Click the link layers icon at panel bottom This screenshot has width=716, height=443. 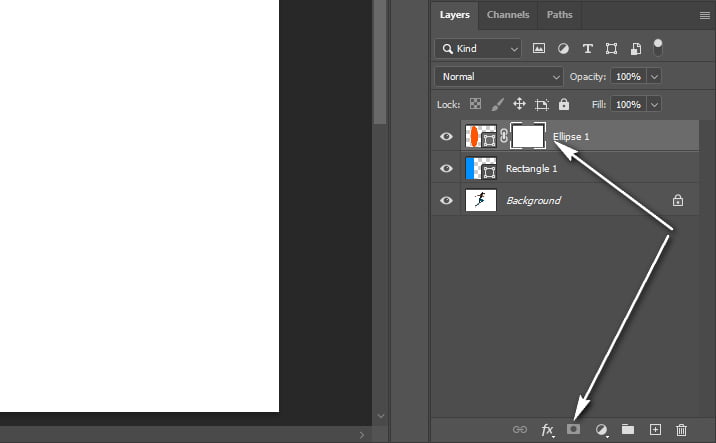pyautogui.click(x=520, y=429)
